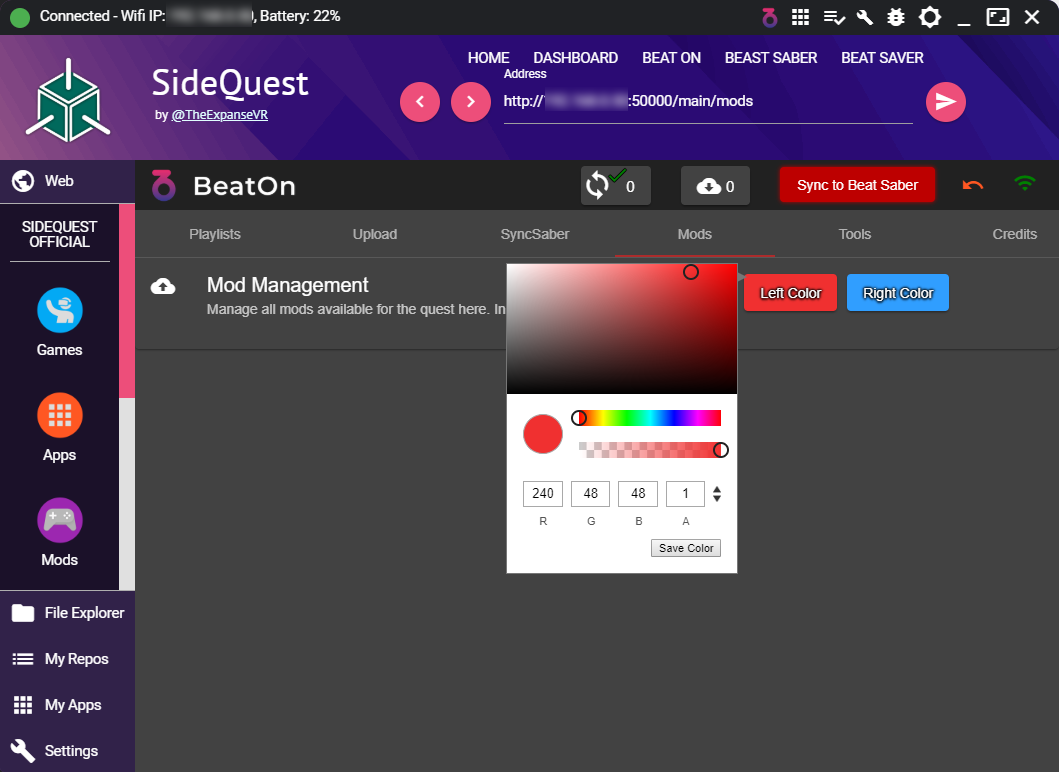Open Settings in the sidebar

tap(68, 750)
